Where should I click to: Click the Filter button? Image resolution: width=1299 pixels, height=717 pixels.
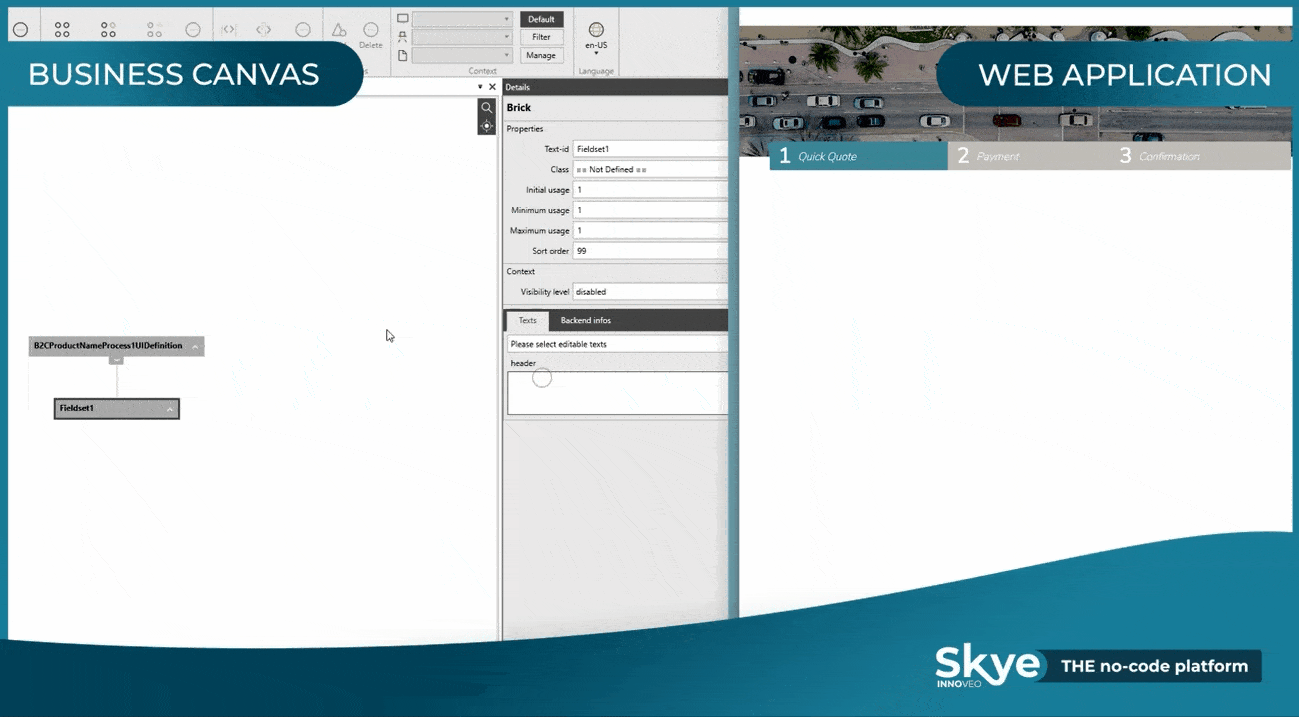coord(541,37)
